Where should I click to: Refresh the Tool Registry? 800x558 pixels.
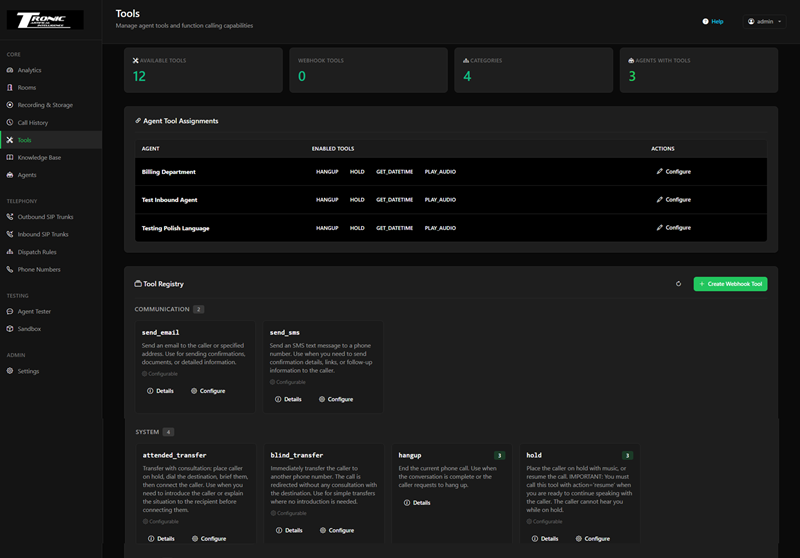678,284
